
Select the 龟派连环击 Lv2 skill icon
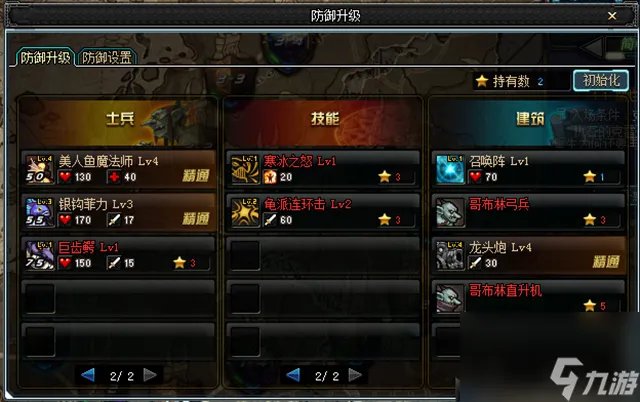pos(245,212)
